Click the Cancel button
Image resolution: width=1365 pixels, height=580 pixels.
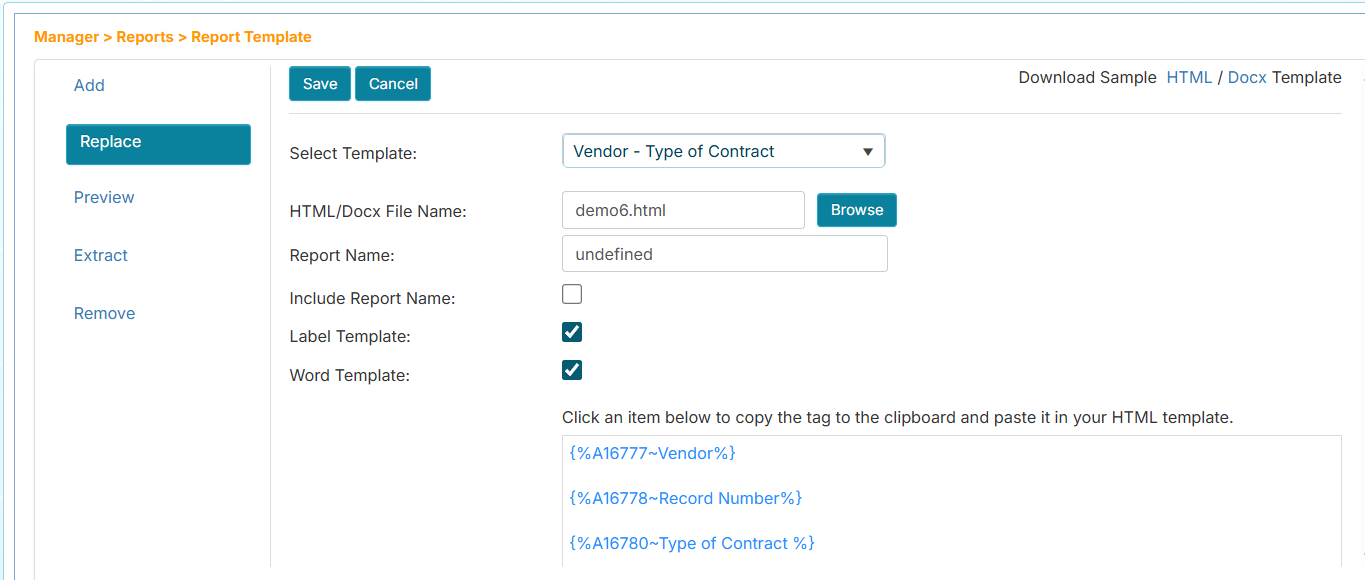[x=392, y=83]
